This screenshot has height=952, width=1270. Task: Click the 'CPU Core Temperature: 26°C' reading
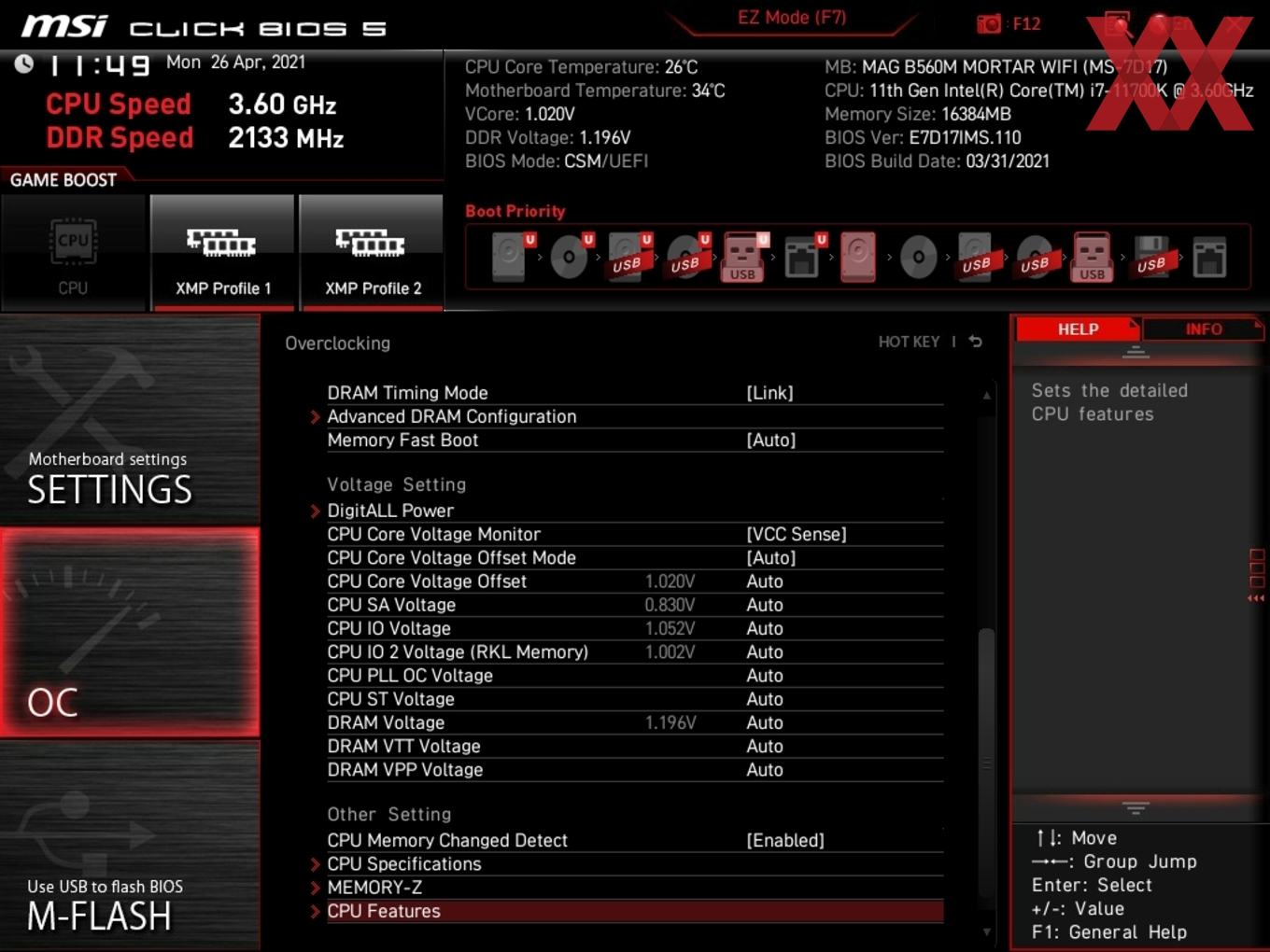click(582, 67)
